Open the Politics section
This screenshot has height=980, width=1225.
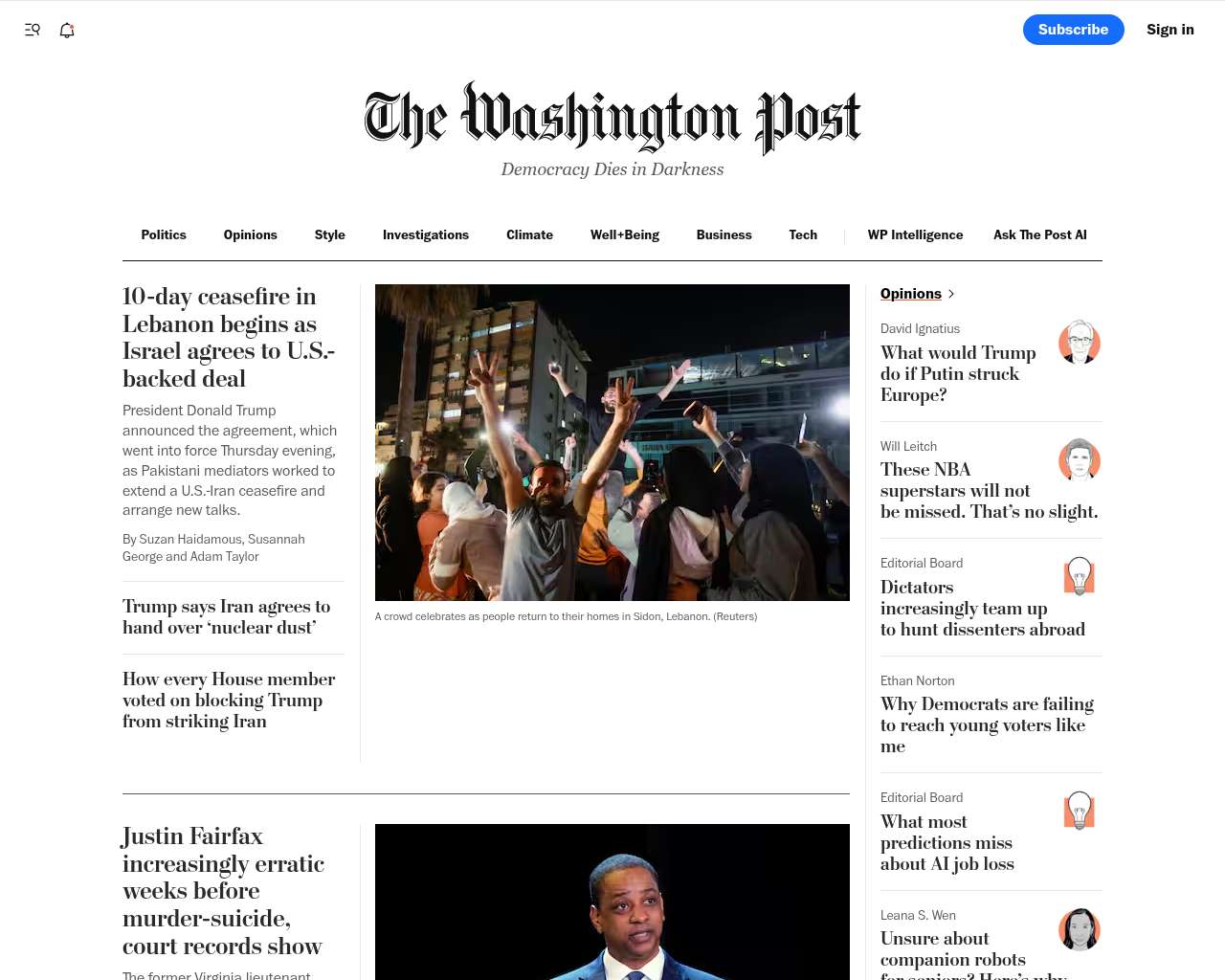(x=164, y=234)
